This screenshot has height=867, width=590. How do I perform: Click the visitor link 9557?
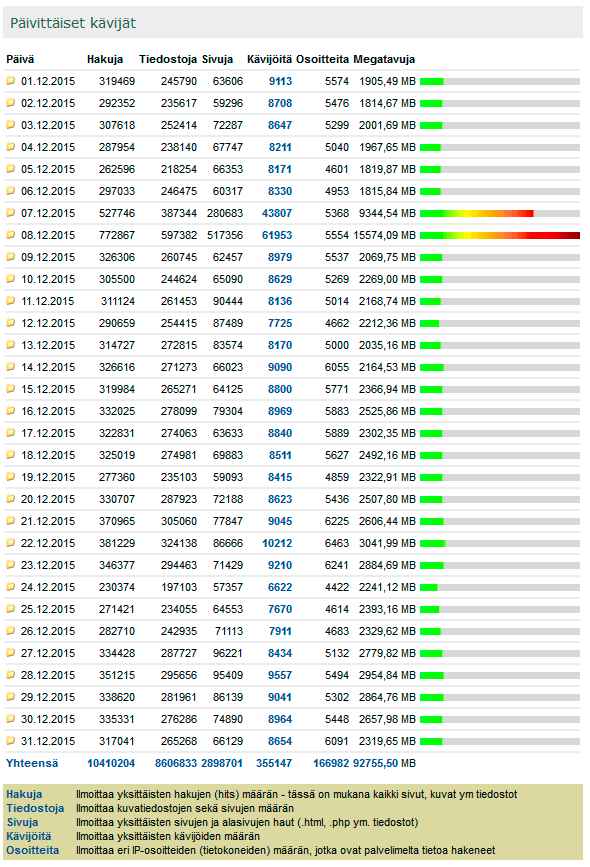(x=280, y=675)
